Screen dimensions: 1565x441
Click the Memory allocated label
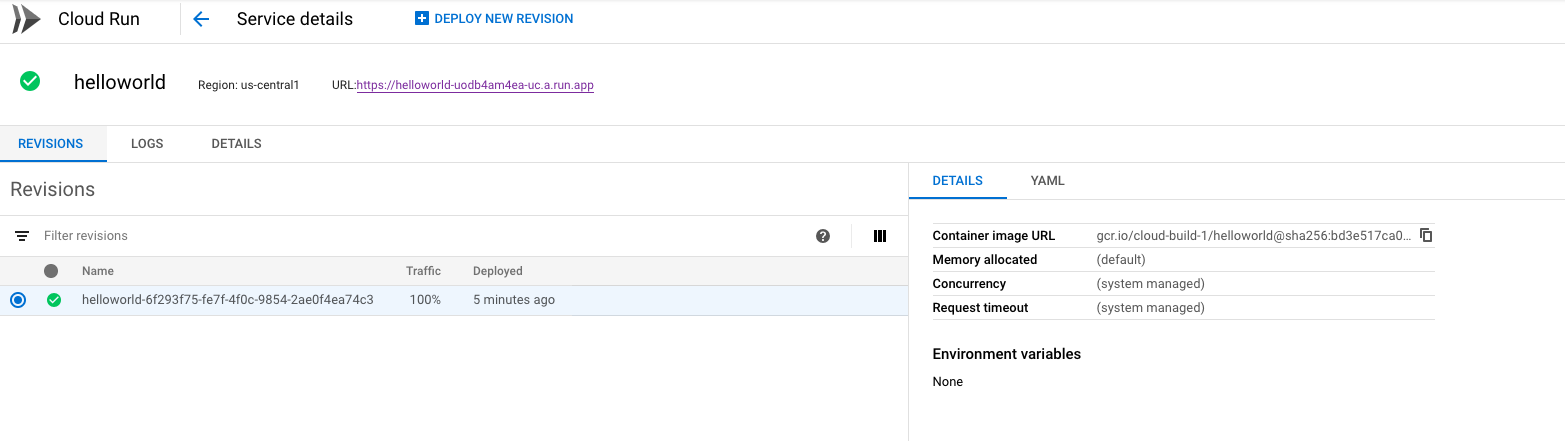coord(985,260)
